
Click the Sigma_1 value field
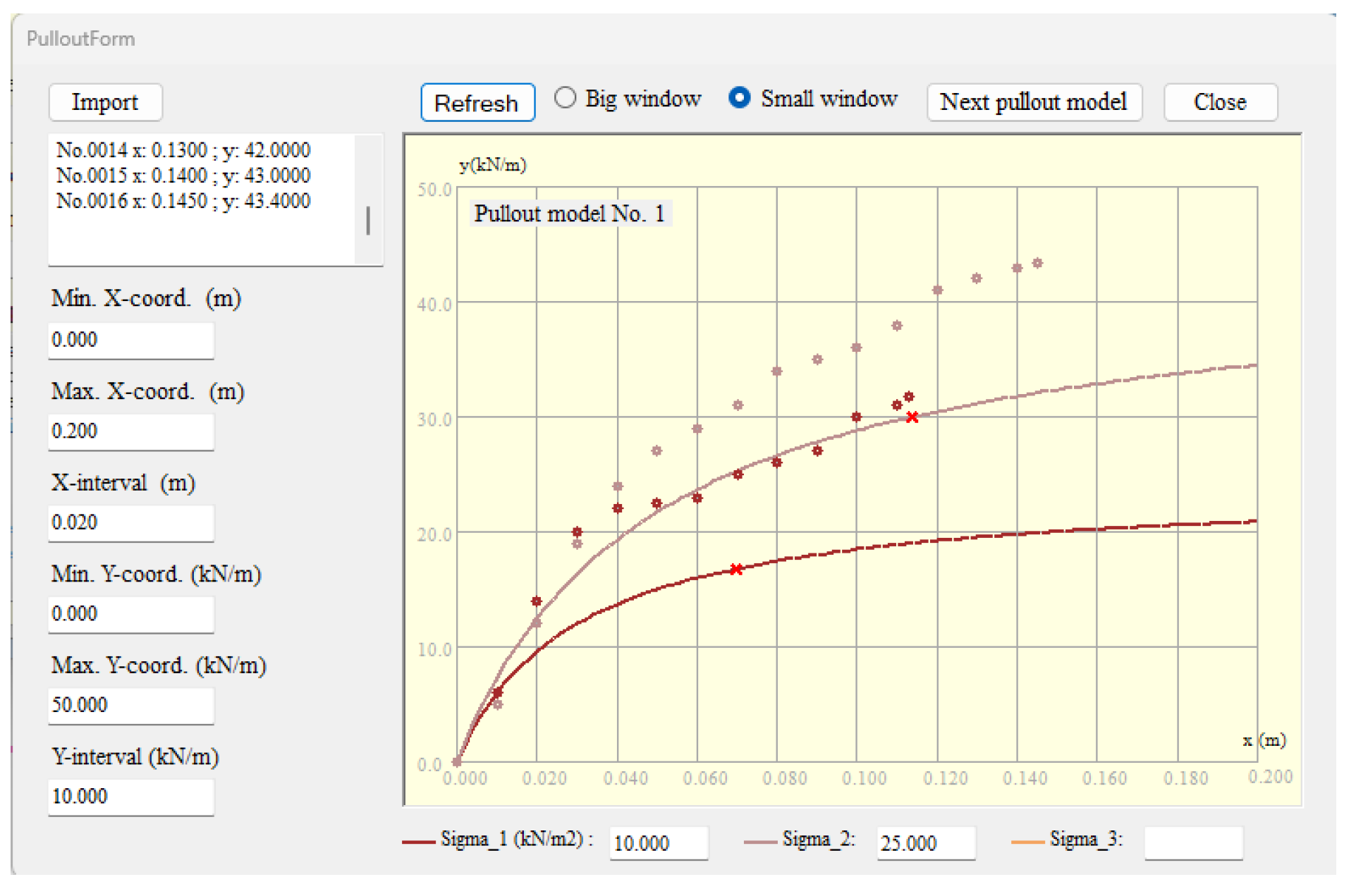coord(658,843)
